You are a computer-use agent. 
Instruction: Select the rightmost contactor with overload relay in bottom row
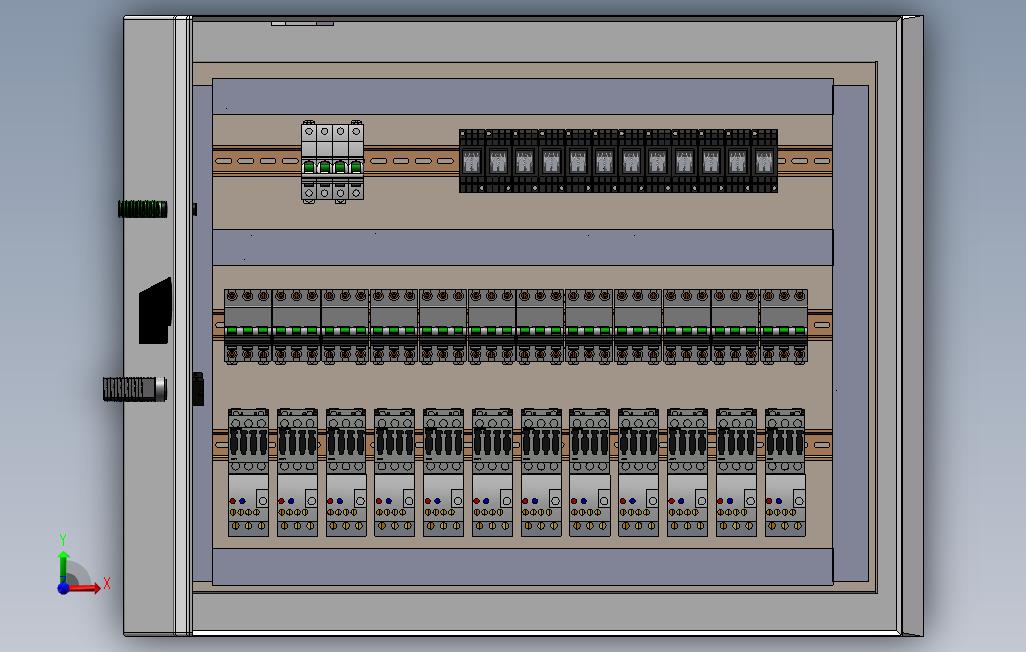click(785, 473)
